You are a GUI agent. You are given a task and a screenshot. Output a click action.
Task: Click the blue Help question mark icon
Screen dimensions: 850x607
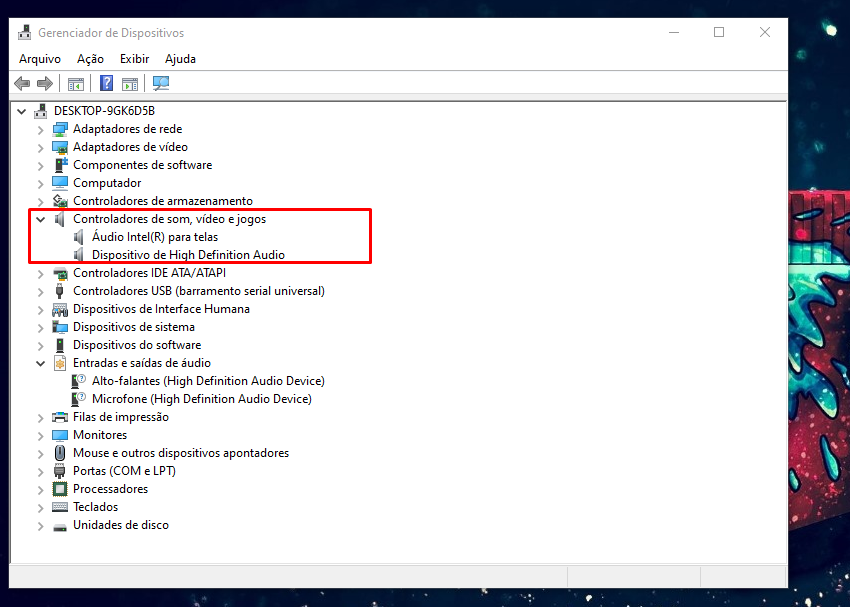pyautogui.click(x=107, y=83)
